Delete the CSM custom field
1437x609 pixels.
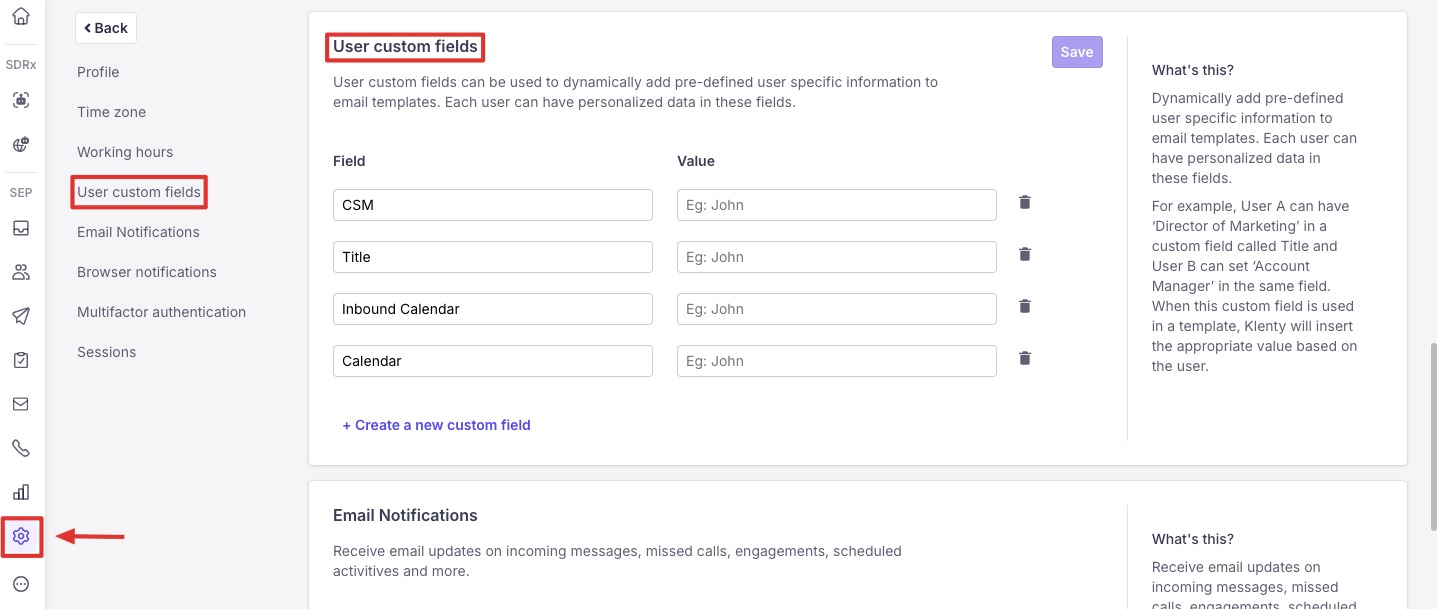coord(1024,203)
